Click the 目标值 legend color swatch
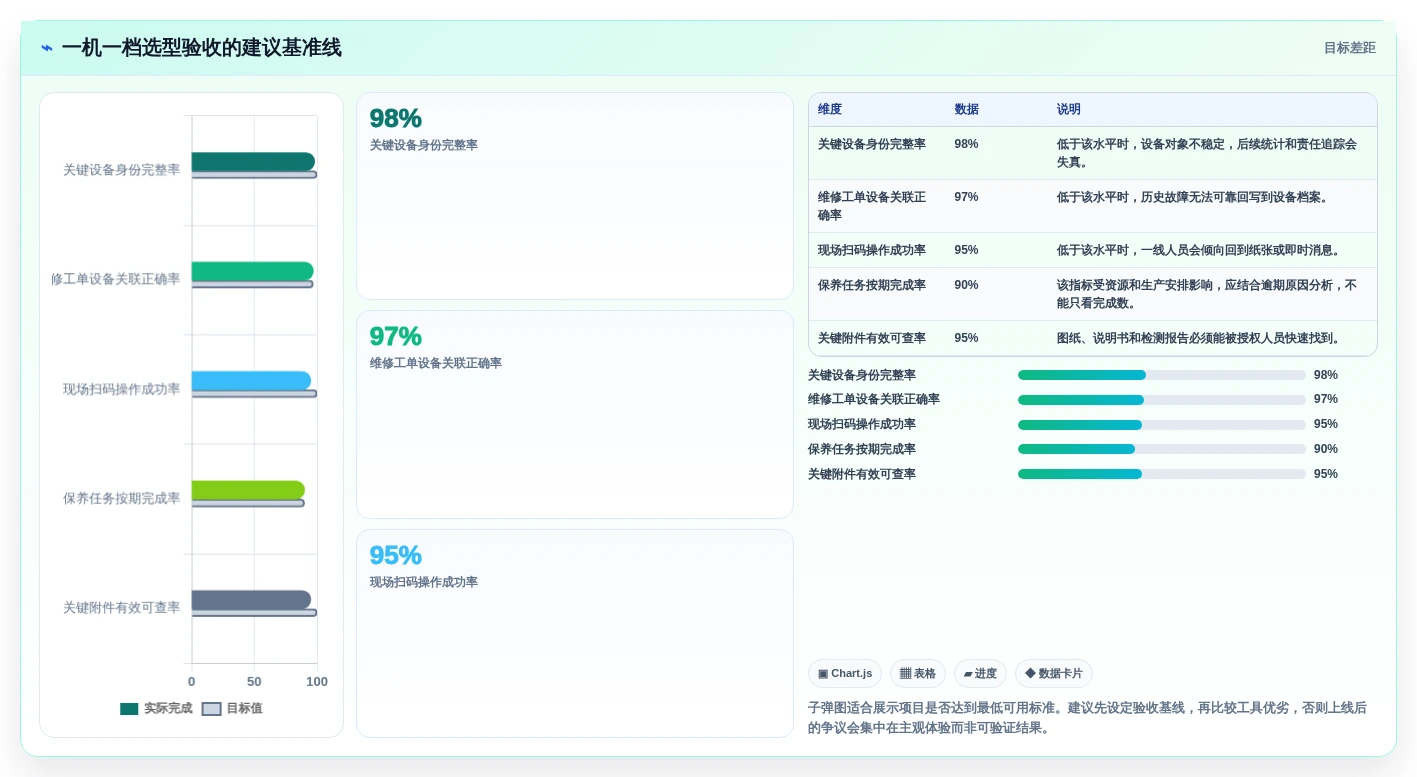 point(211,709)
